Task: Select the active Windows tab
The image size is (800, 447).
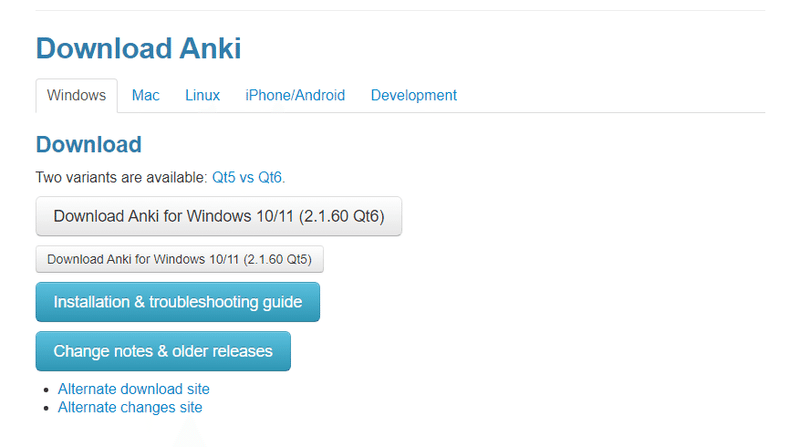Action: 77,95
